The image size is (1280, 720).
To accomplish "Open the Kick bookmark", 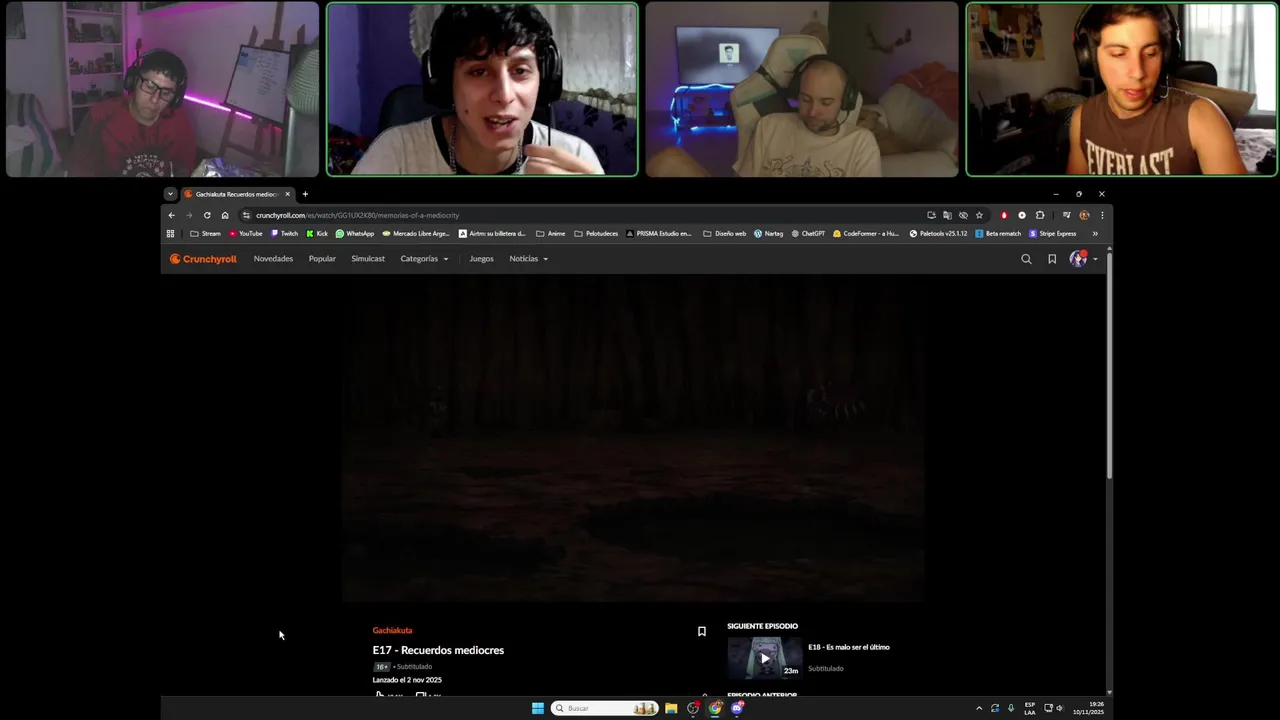I will (x=317, y=234).
